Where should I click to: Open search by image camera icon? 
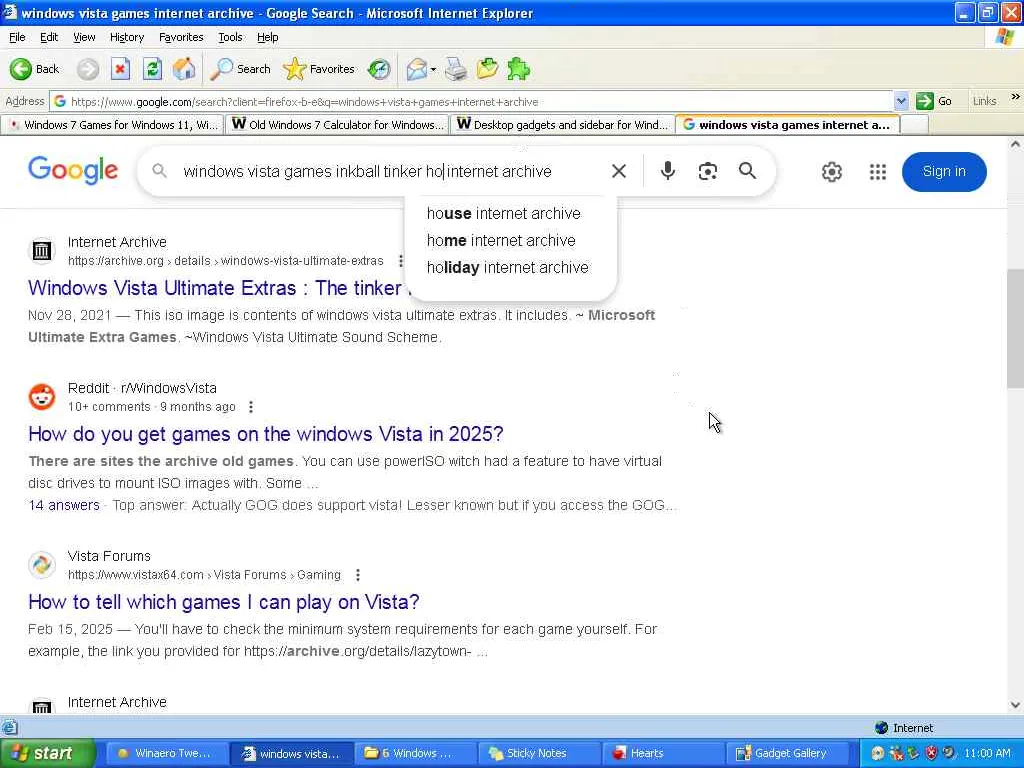click(707, 171)
